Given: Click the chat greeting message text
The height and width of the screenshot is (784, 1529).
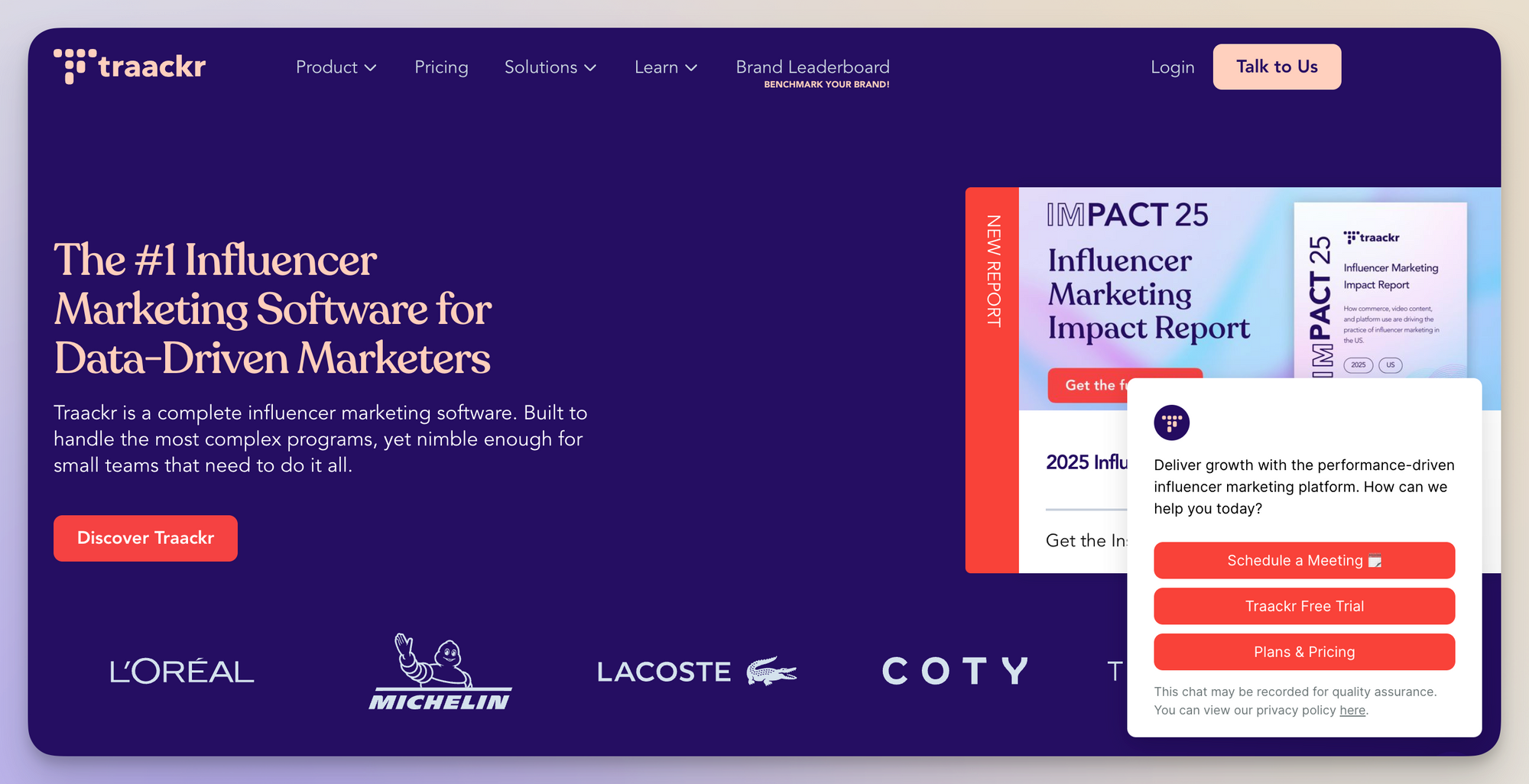Looking at the screenshot, I should 1304,487.
